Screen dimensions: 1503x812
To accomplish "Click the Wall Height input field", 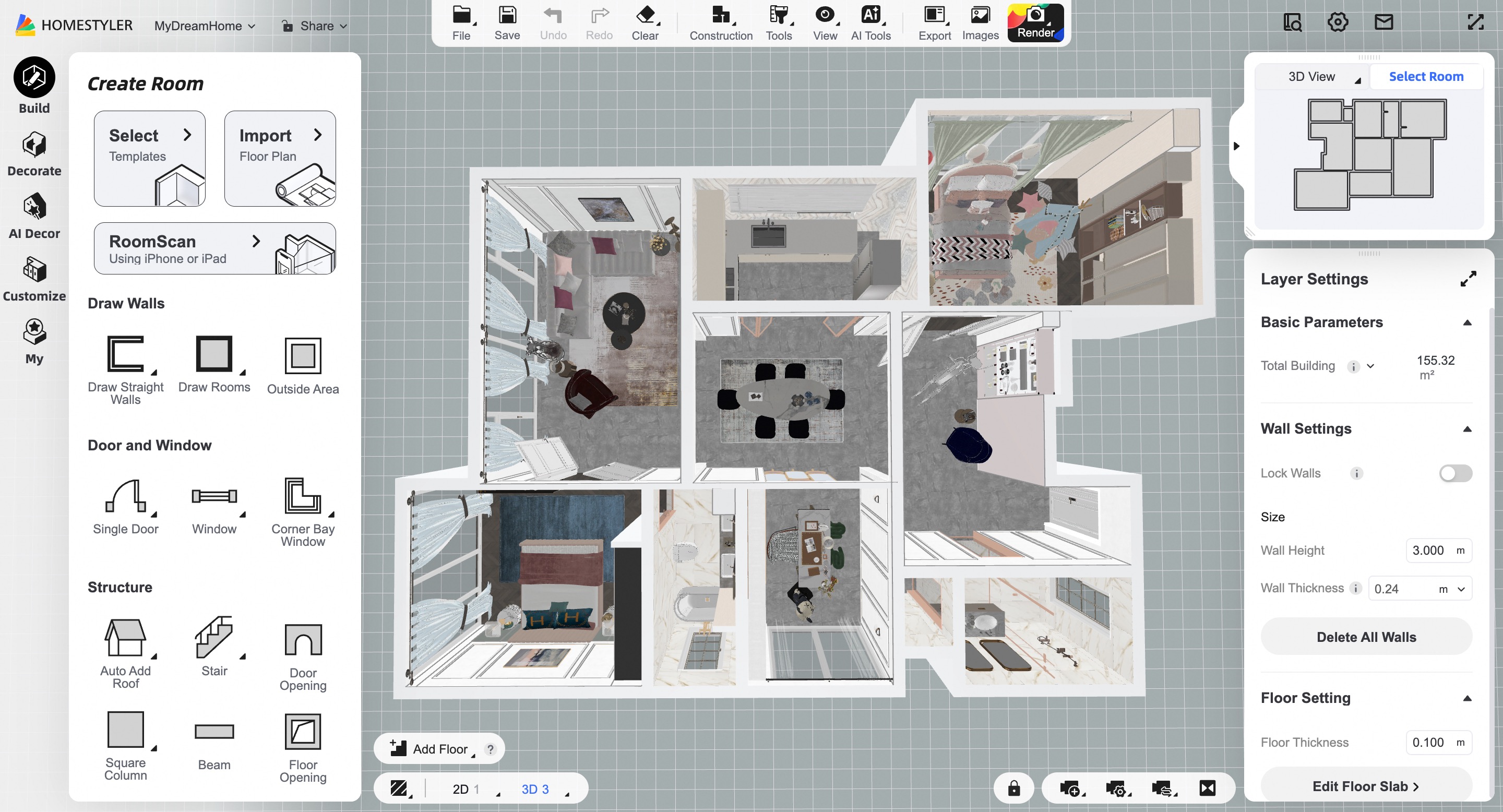I will click(x=1438, y=550).
